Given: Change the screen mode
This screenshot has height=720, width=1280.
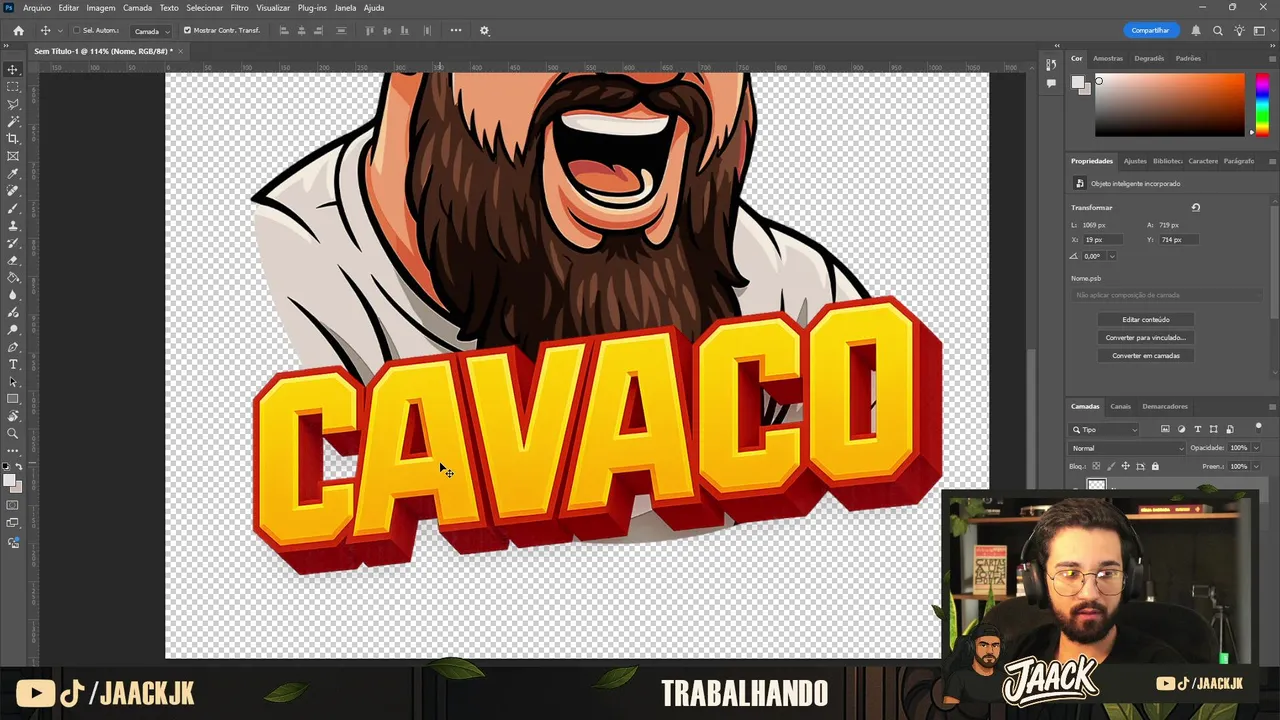Looking at the screenshot, I should [x=13, y=523].
